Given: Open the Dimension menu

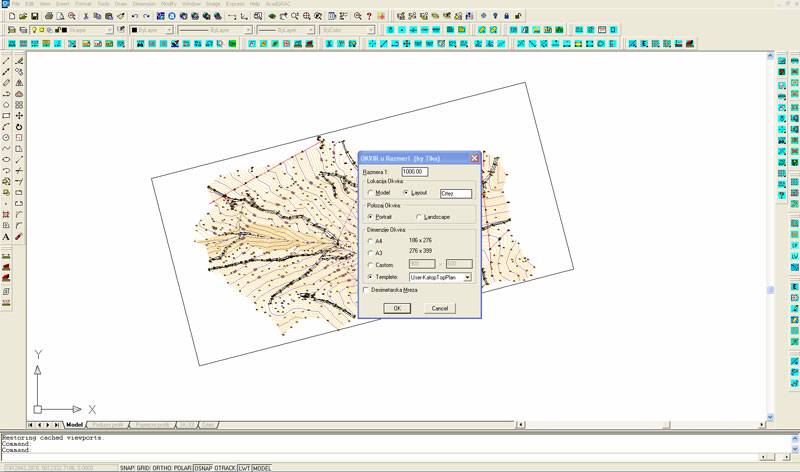Looking at the screenshot, I should tap(144, 4).
